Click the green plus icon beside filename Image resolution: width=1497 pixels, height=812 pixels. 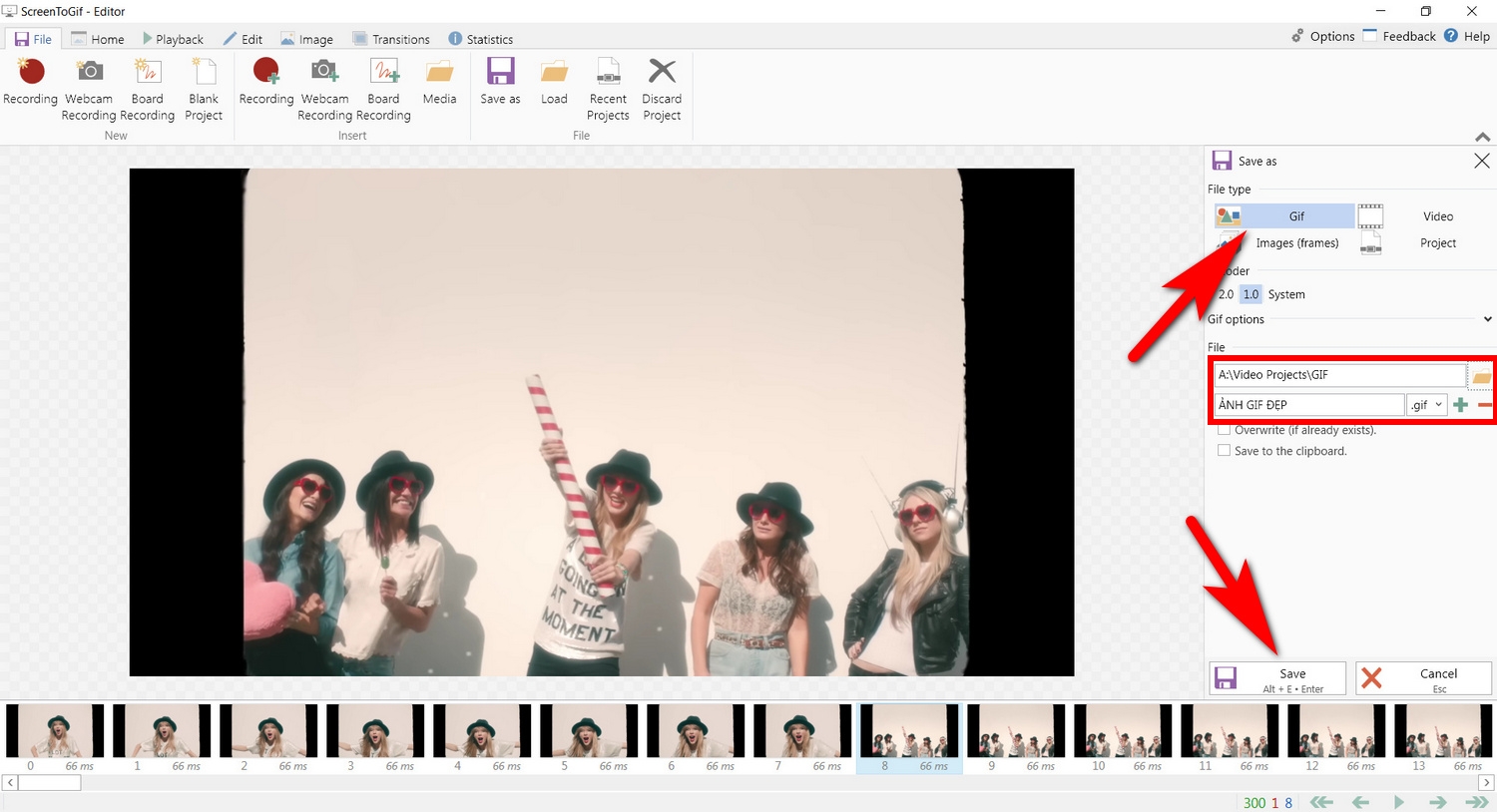click(x=1460, y=405)
